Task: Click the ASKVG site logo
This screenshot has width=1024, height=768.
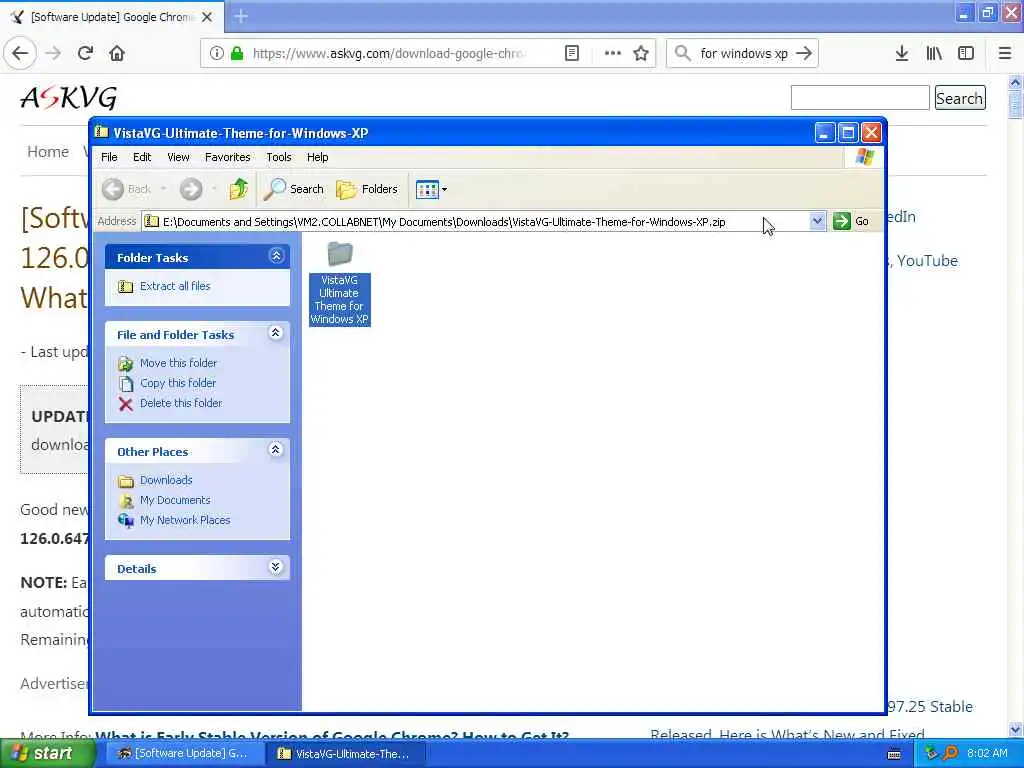Action: click(x=69, y=98)
